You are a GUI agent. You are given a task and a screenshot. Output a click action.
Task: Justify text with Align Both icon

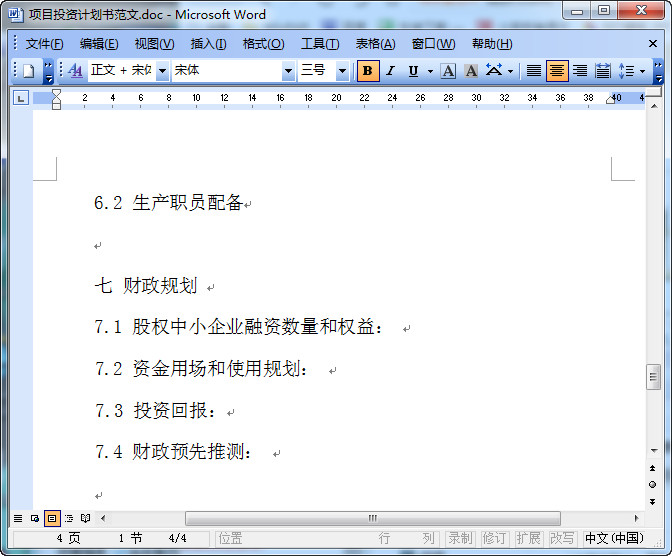[534, 71]
